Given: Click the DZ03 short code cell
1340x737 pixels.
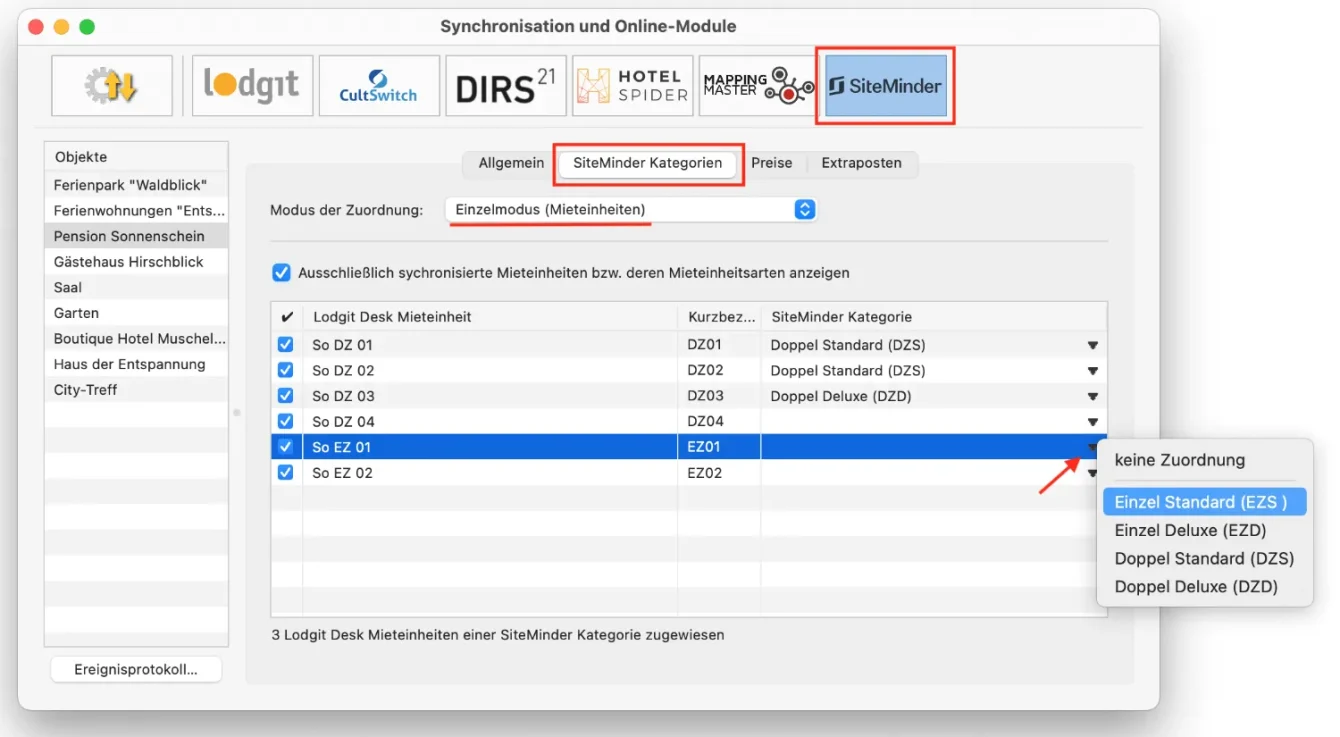Looking at the screenshot, I should pos(719,396).
